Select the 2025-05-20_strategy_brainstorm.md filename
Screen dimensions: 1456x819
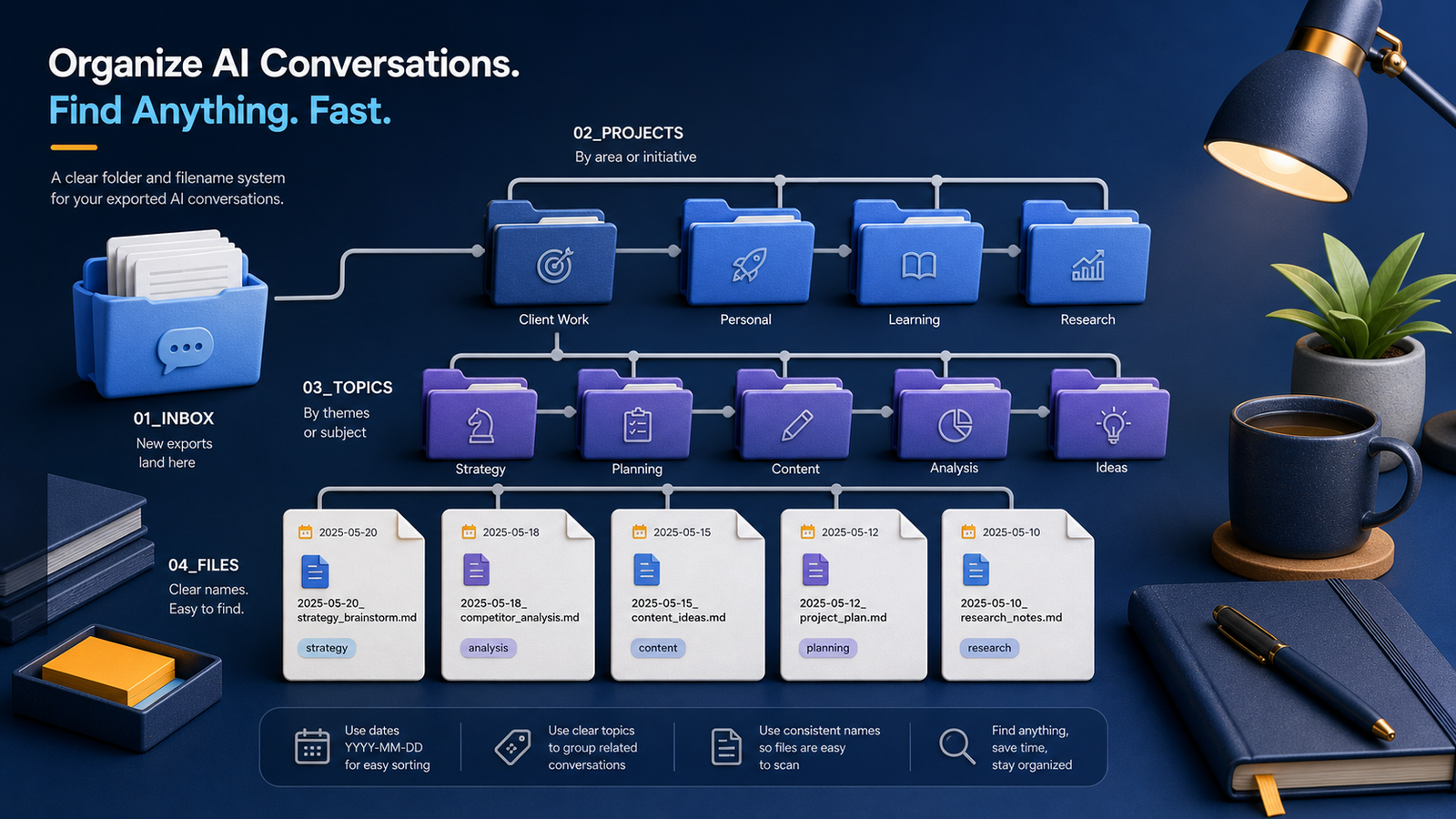point(357,611)
